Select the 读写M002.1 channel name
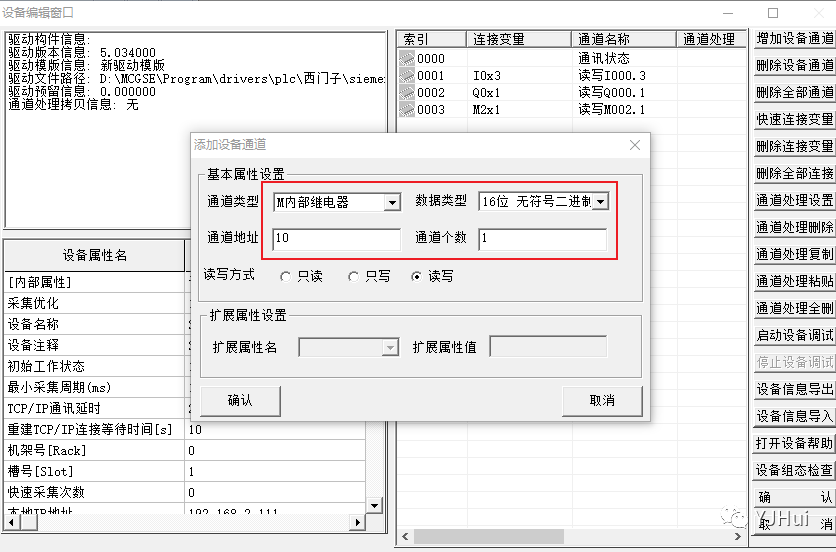836x552 pixels. click(x=612, y=110)
